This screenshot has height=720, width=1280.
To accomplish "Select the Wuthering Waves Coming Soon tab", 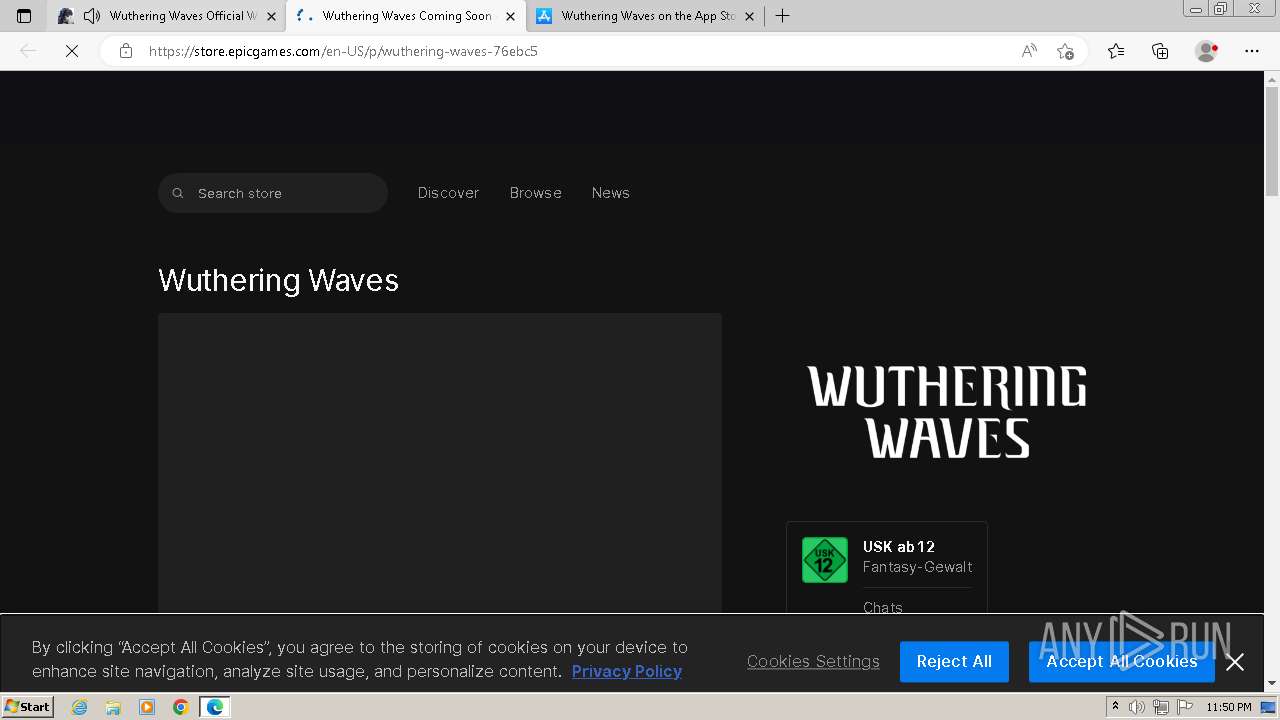I will pos(407,16).
